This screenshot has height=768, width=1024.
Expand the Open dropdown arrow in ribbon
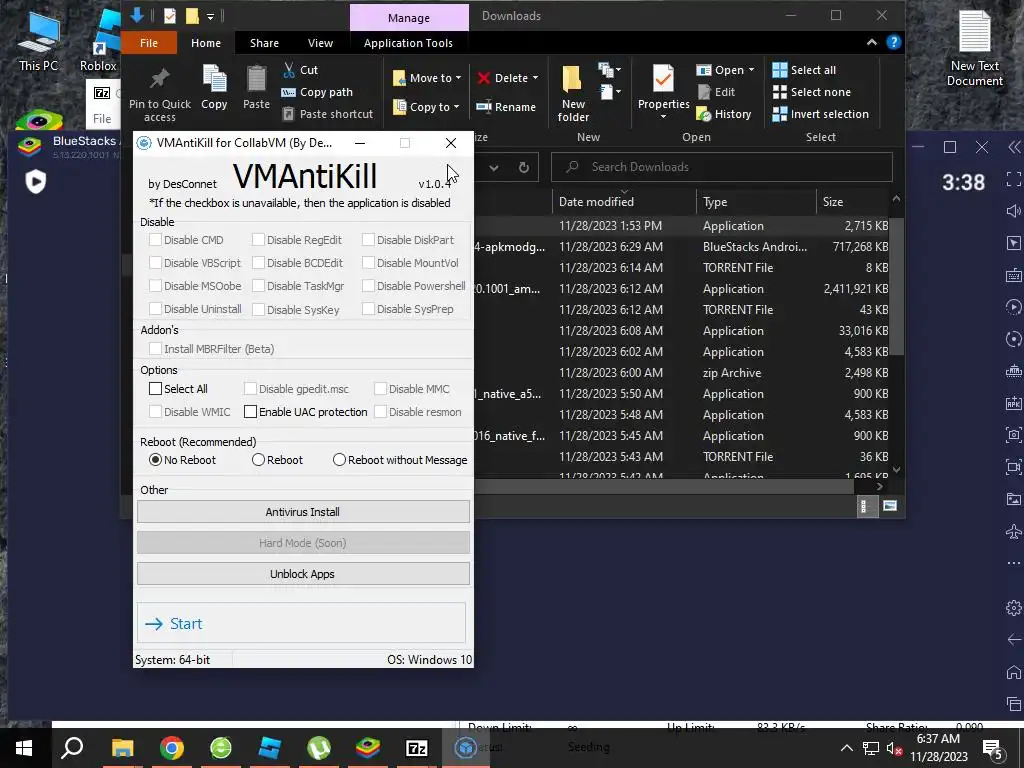point(752,70)
